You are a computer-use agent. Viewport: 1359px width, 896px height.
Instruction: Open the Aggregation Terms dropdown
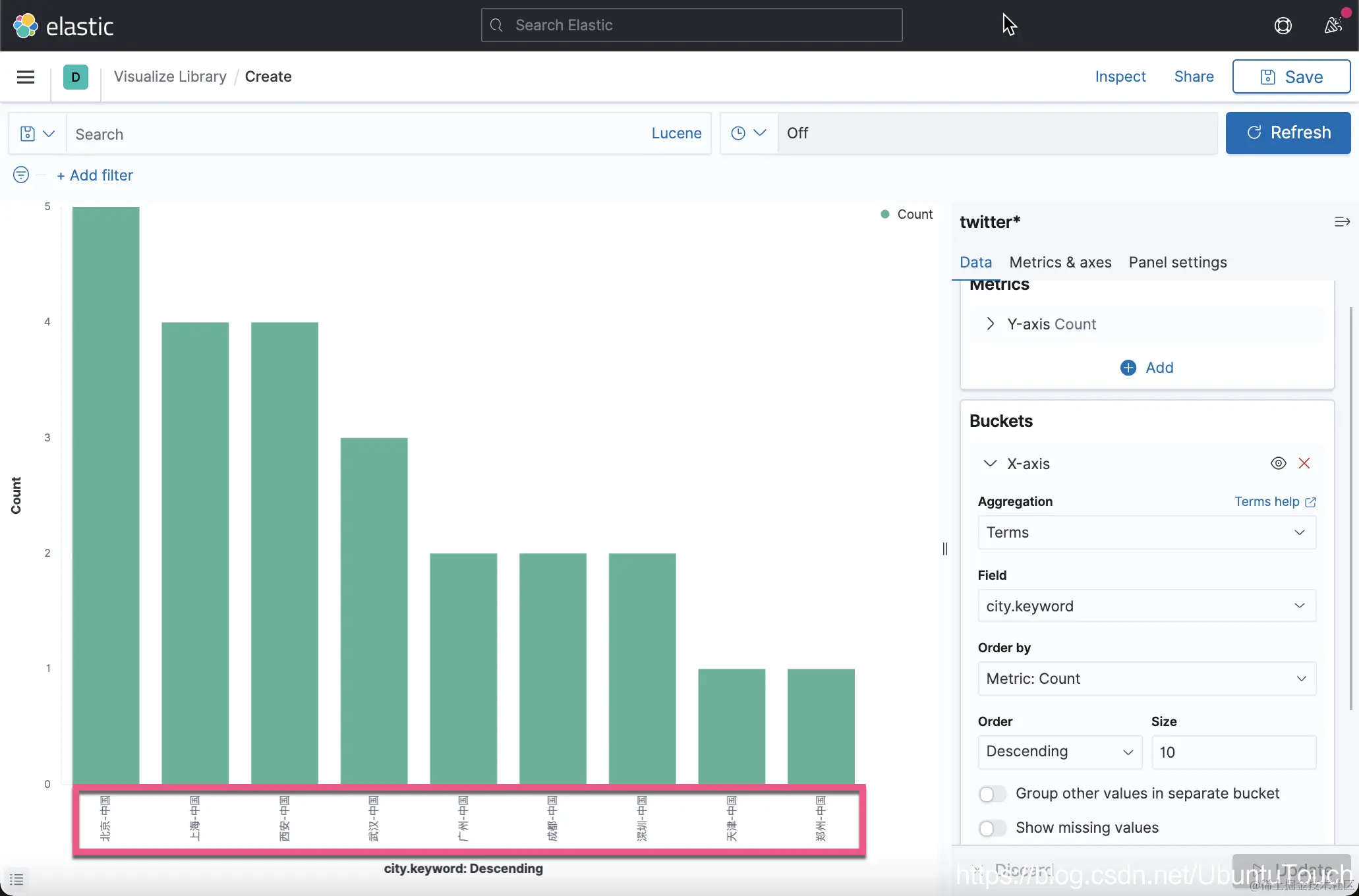[1146, 532]
